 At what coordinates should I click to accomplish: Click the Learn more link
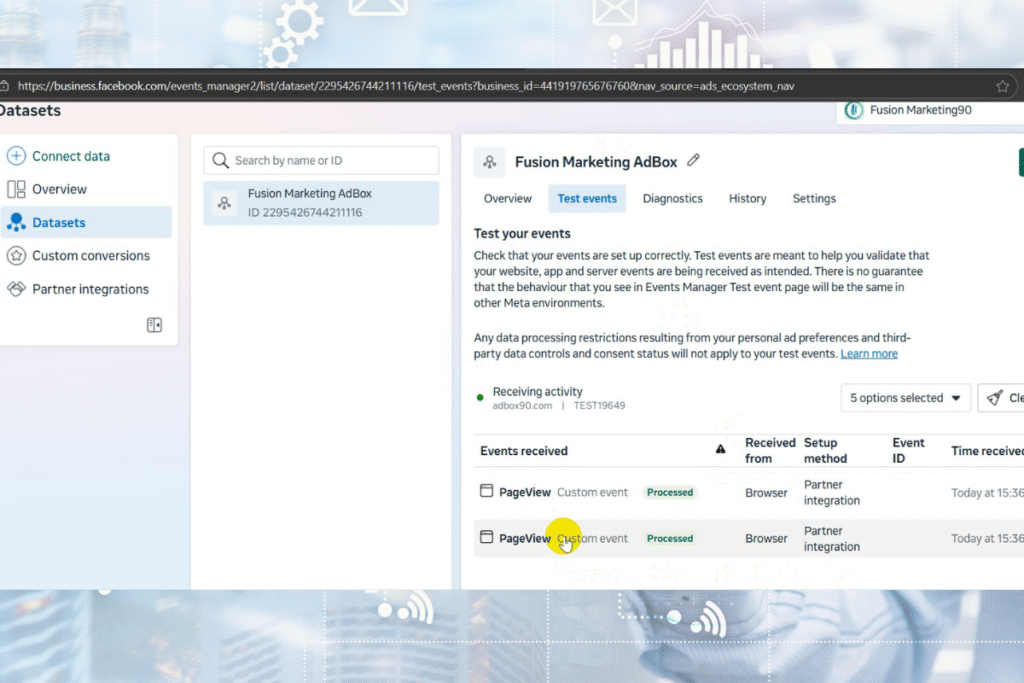pyautogui.click(x=869, y=353)
